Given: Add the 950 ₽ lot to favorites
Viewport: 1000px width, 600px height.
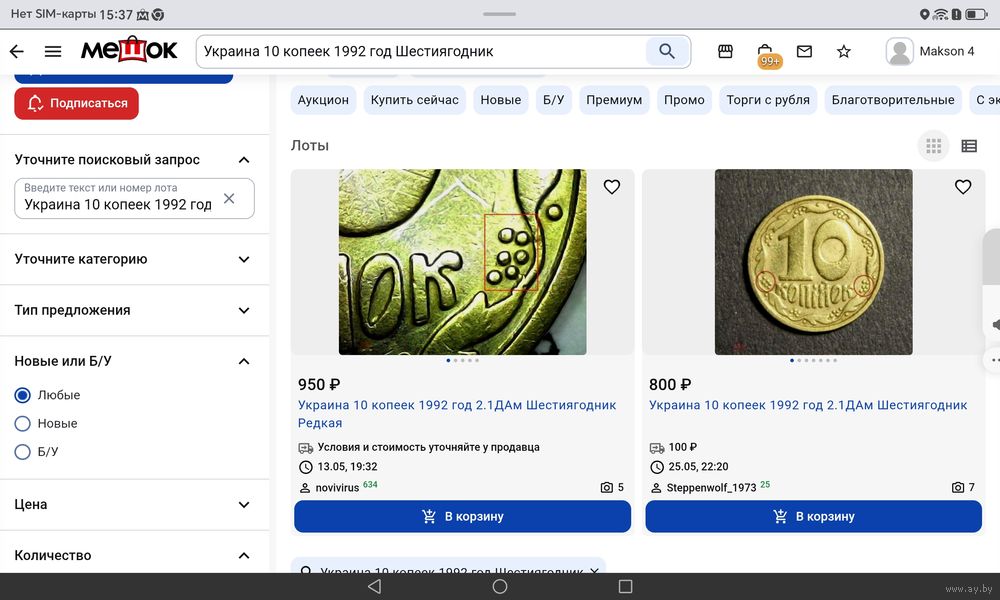Looking at the screenshot, I should [x=612, y=187].
